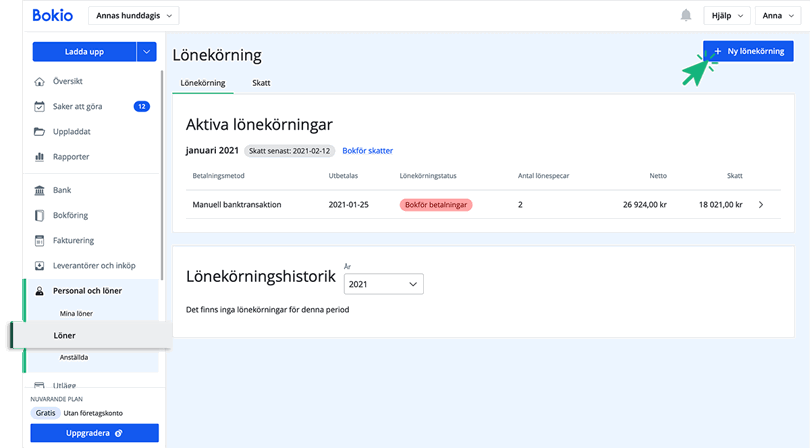This screenshot has width=810, height=448.
Task: Click the Manuell banktransaktion cell
Action: pos(237,205)
